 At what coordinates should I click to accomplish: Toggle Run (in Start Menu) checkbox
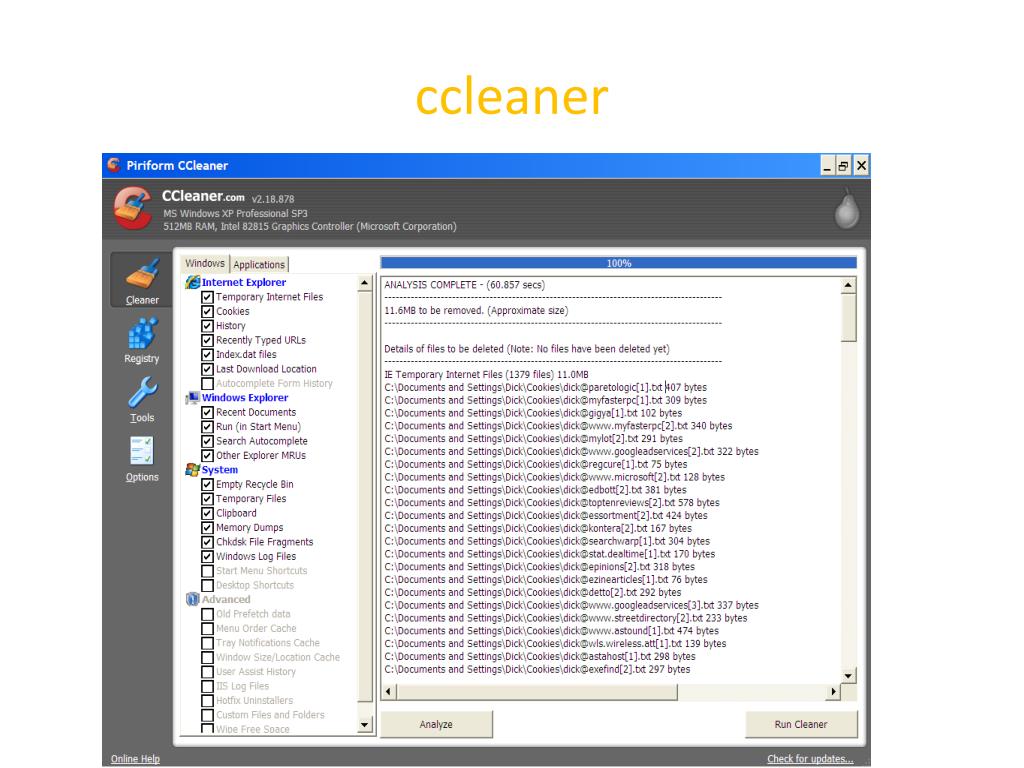[x=207, y=427]
